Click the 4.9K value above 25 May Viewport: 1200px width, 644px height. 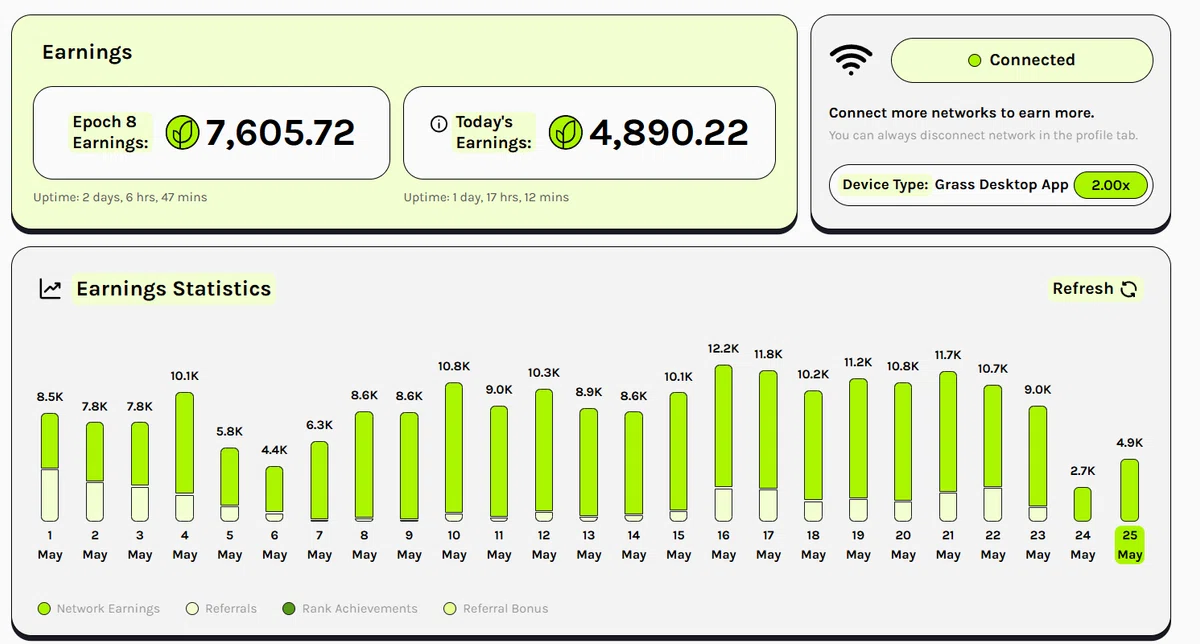pyautogui.click(x=1130, y=442)
